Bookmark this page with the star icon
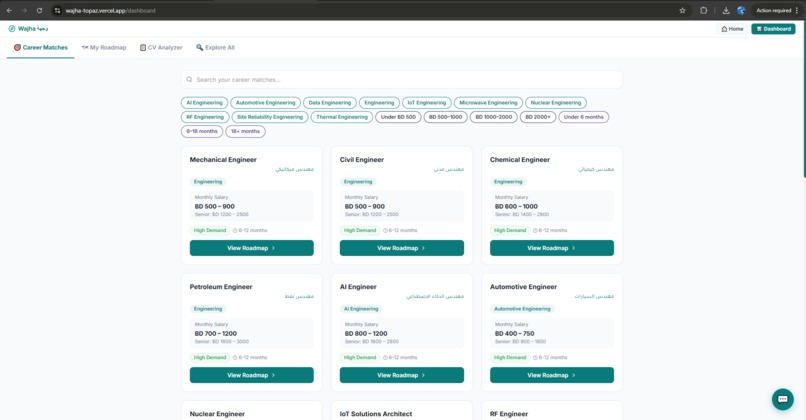The image size is (806, 420). 682,10
